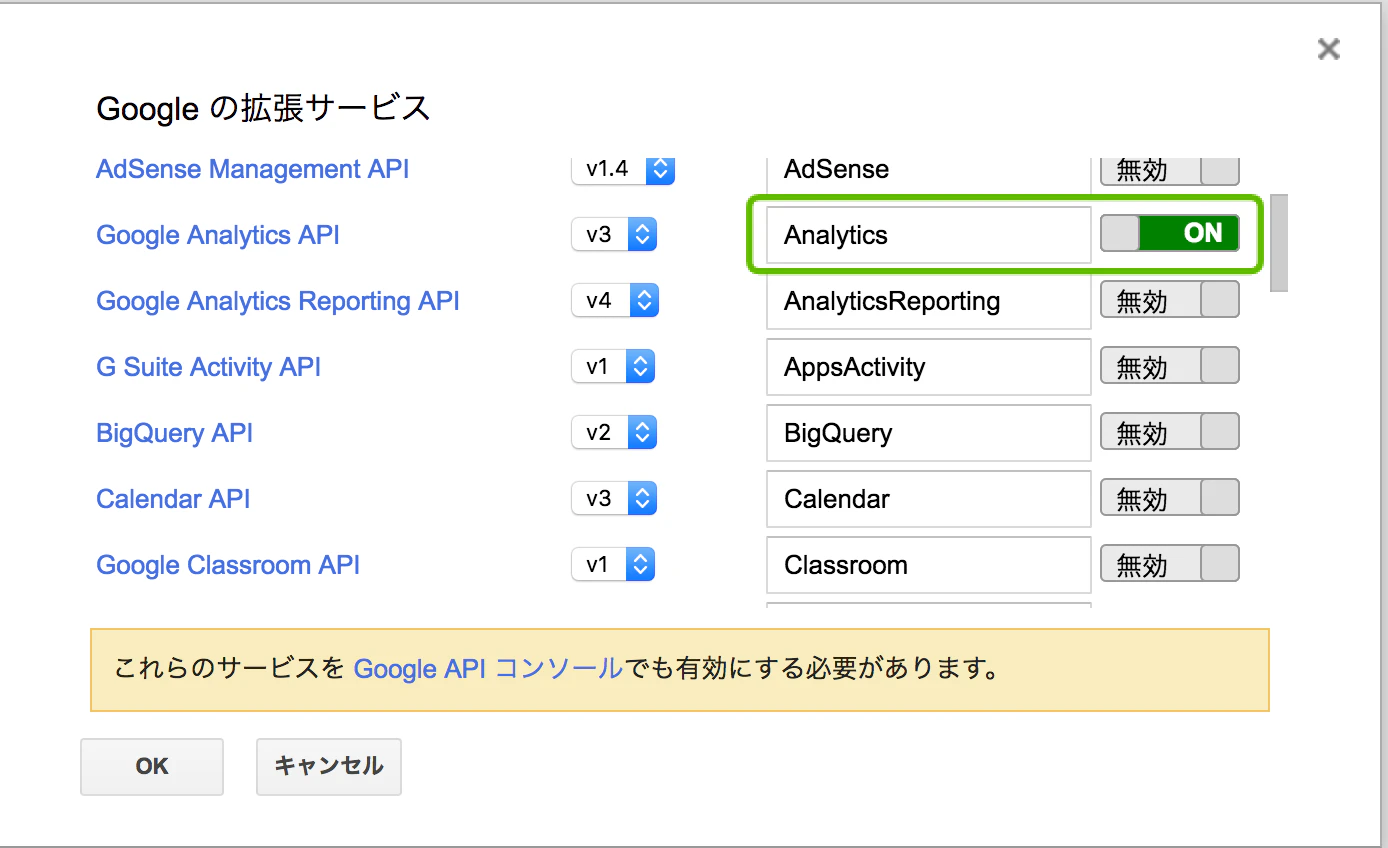Open the v3 version dropdown for Calendar API
This screenshot has height=848, width=1388.
tap(614, 498)
